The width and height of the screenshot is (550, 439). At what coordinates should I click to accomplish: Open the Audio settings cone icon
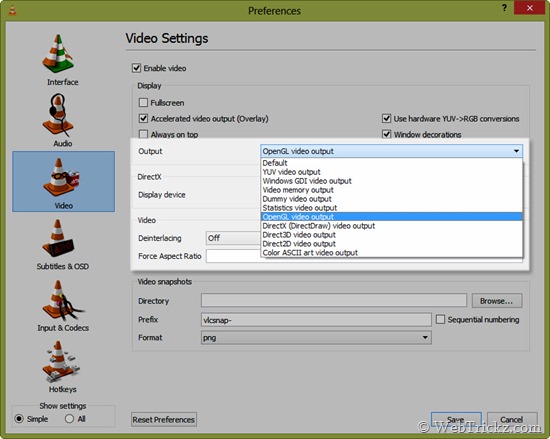(x=58, y=115)
